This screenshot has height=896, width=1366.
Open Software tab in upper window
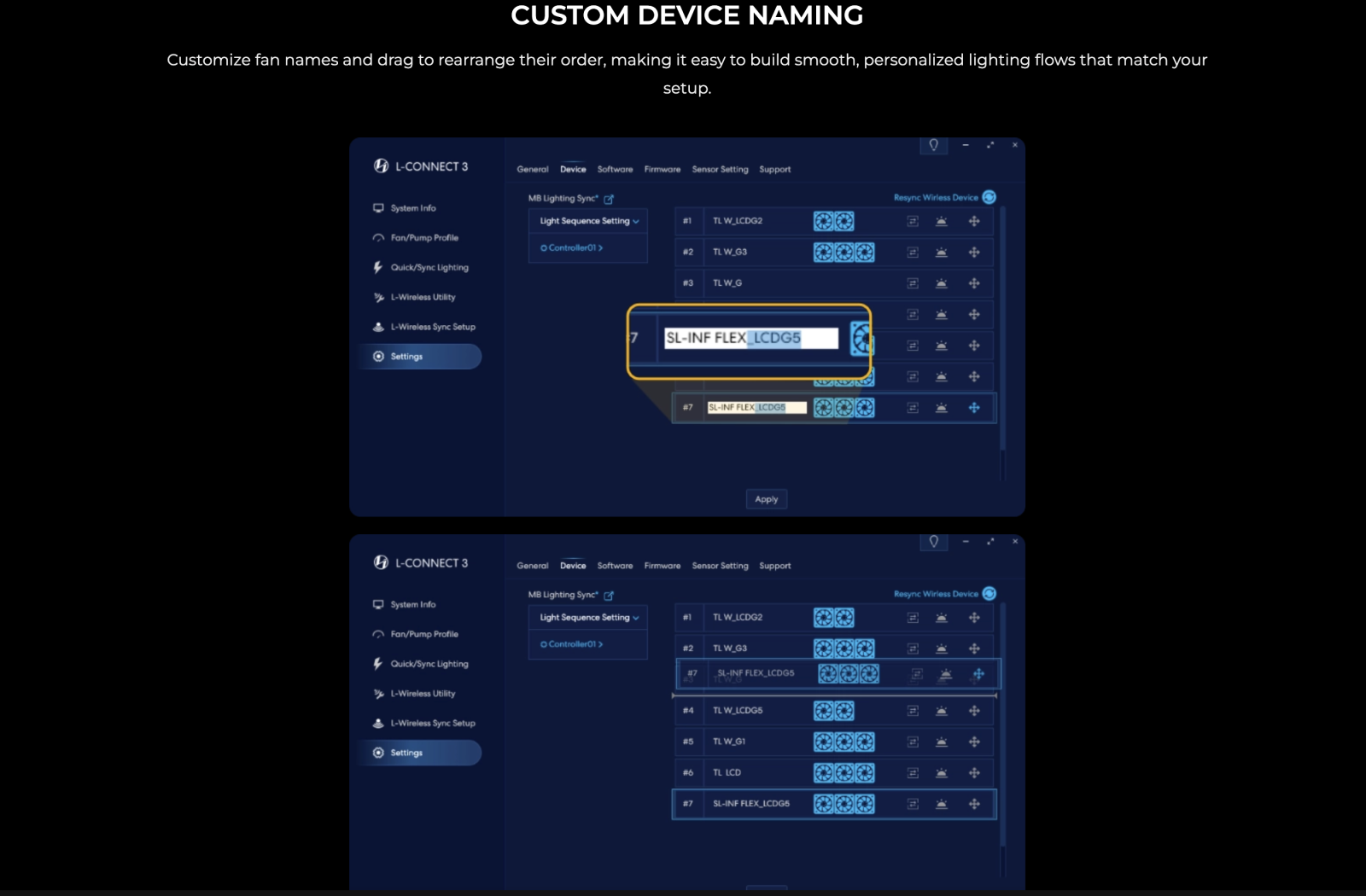(615, 170)
